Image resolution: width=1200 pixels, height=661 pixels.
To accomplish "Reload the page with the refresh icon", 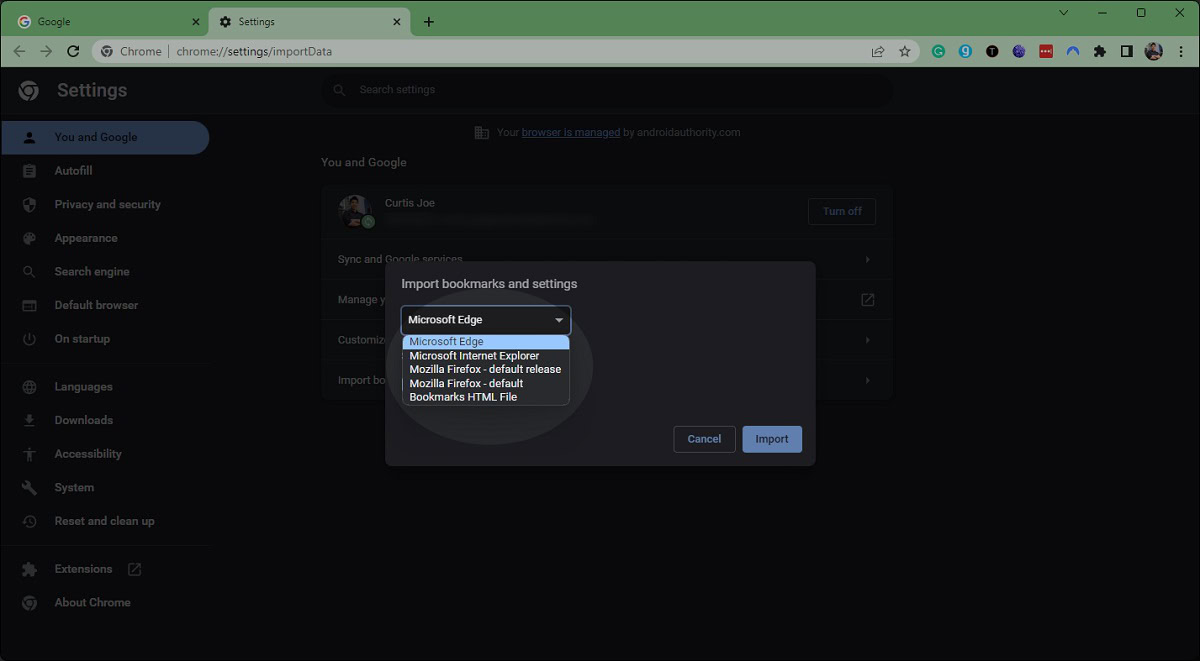I will 74,51.
